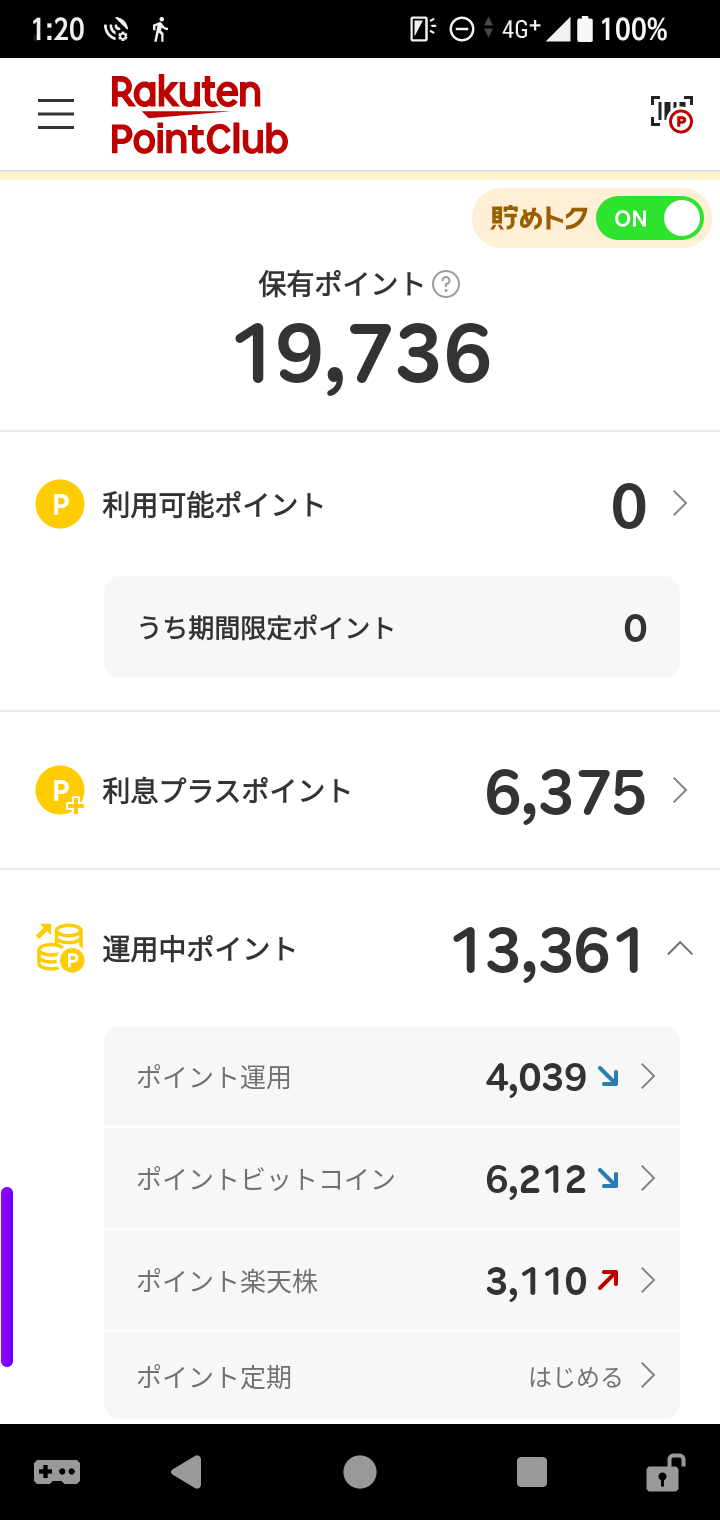Collapse the 運用中ポイント section
Viewport: 720px width, 1520px height.
680,948
